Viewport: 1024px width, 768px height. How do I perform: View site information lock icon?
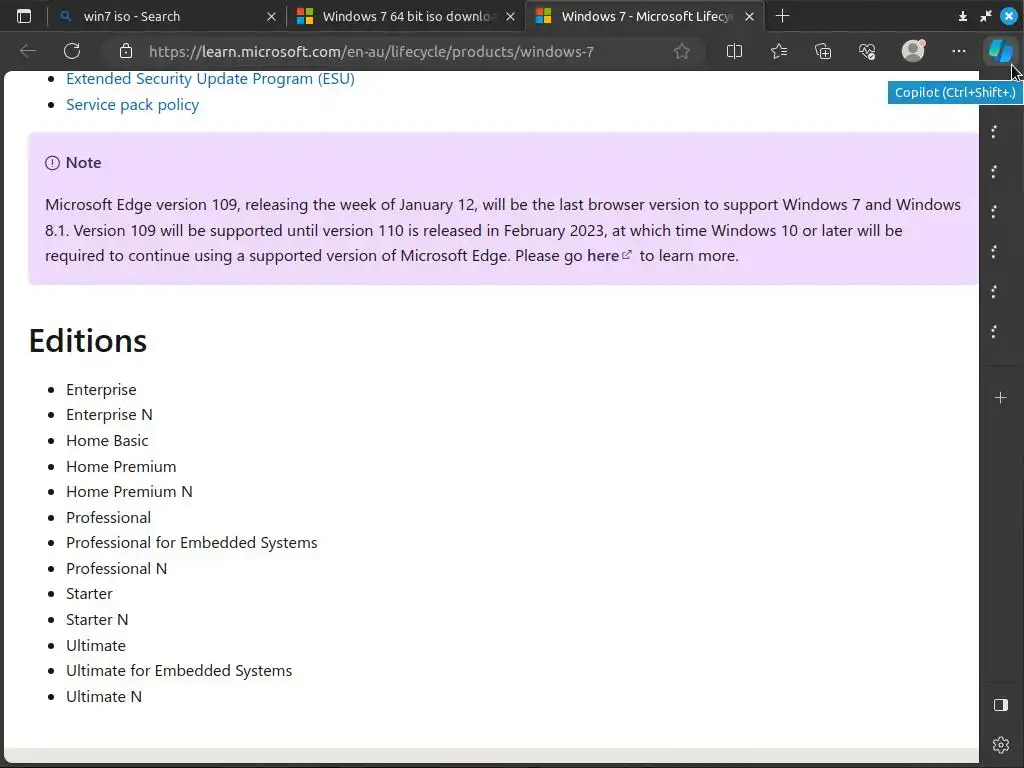(x=126, y=51)
